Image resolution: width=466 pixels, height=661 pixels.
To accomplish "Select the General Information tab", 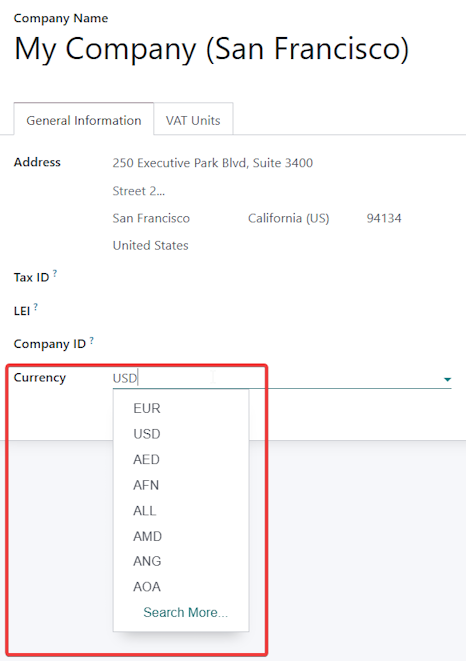I will tap(84, 120).
